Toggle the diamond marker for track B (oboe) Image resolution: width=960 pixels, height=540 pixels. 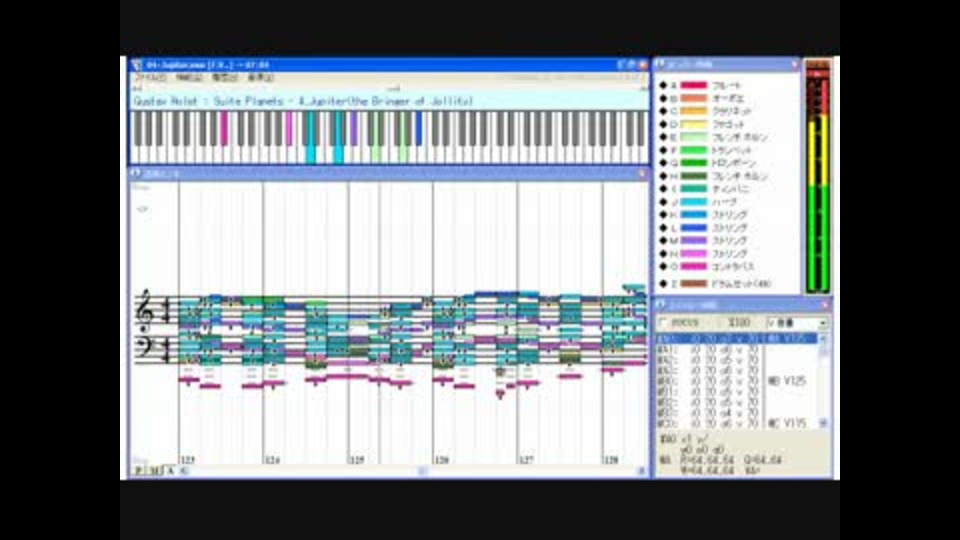pyautogui.click(x=663, y=98)
